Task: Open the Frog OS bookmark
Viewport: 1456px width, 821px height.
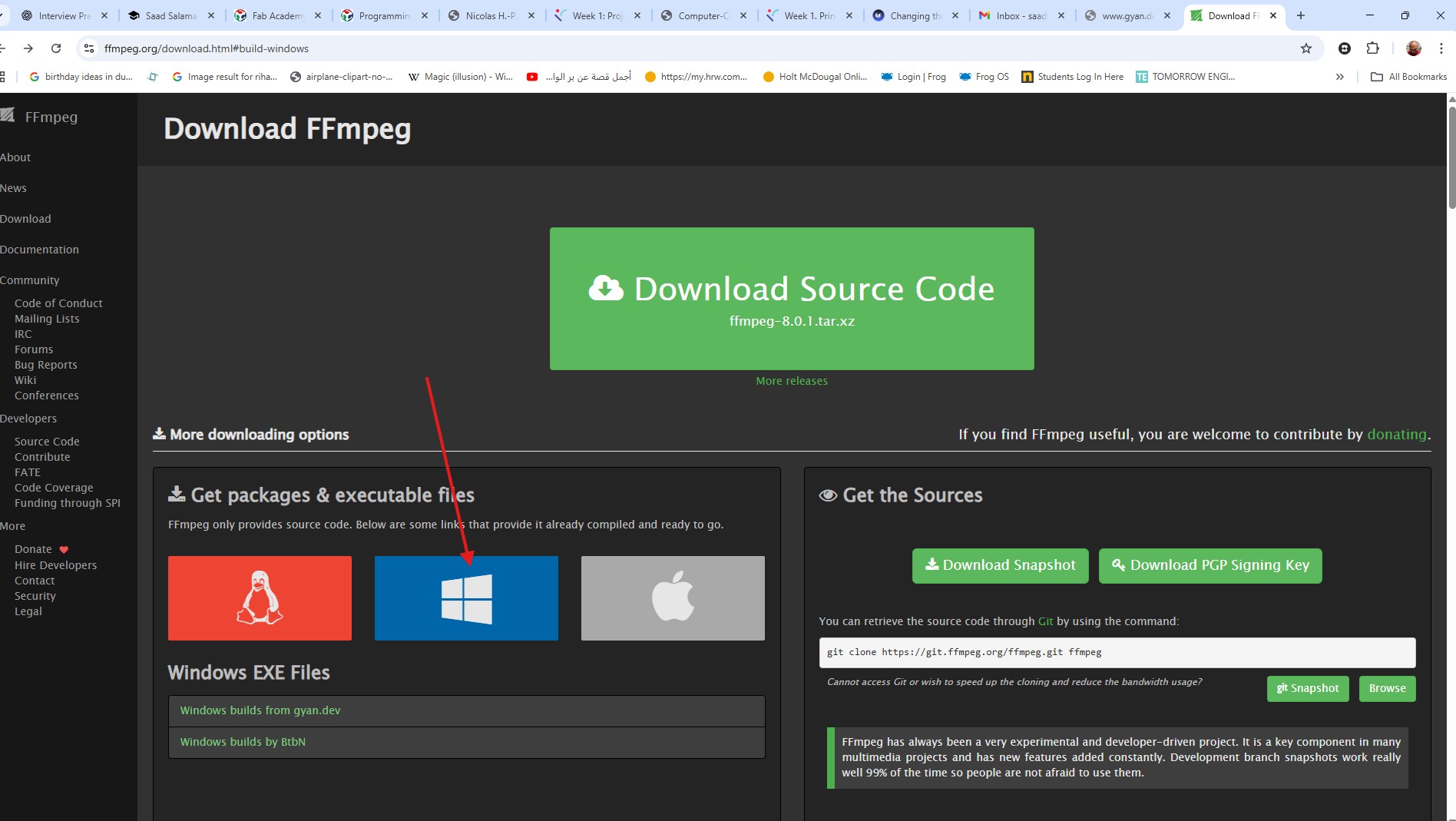Action: (x=984, y=77)
